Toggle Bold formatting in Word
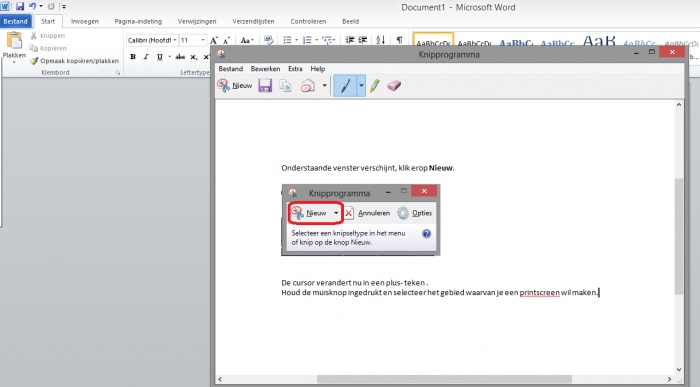700x387 pixels. tap(133, 57)
